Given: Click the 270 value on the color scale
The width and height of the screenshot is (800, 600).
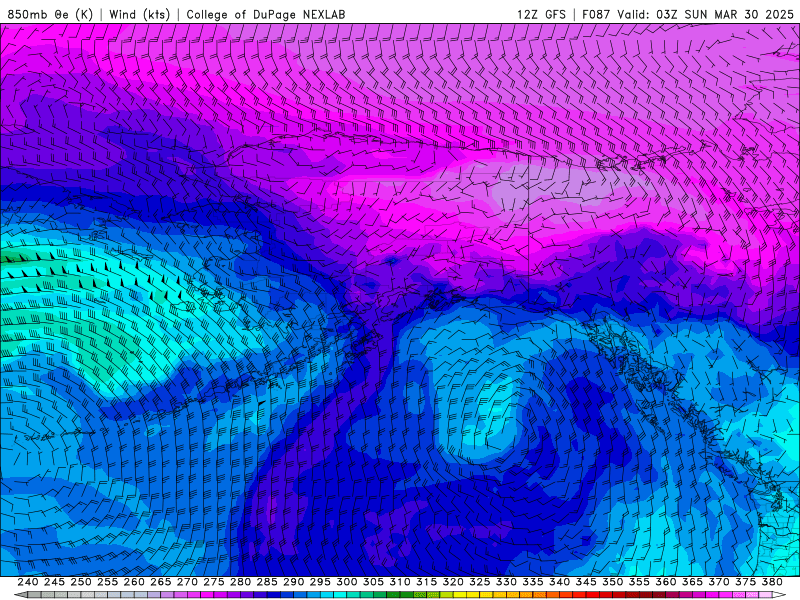Looking at the screenshot, I should (187, 582).
